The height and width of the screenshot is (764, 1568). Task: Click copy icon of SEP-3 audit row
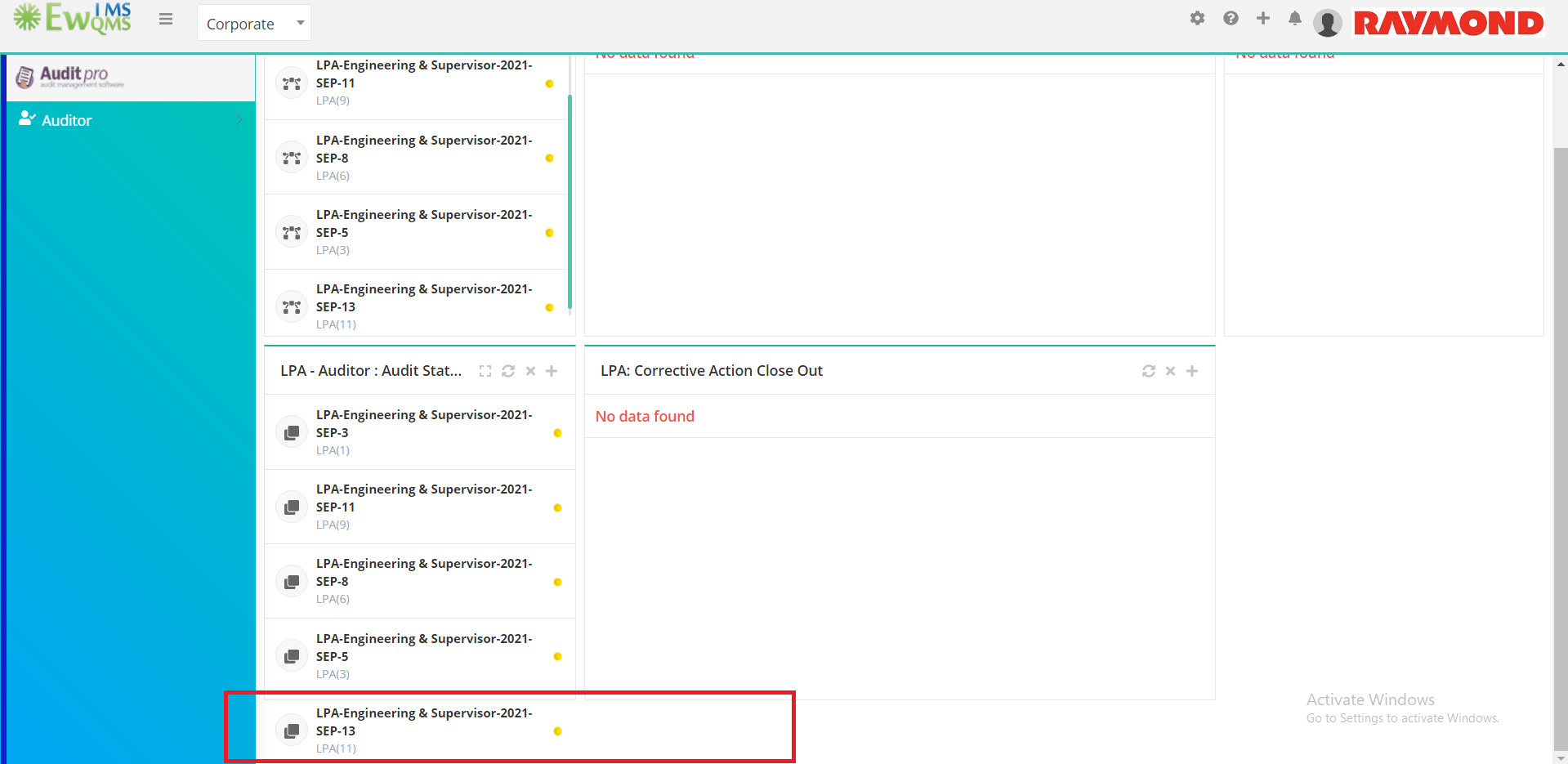[x=292, y=433]
